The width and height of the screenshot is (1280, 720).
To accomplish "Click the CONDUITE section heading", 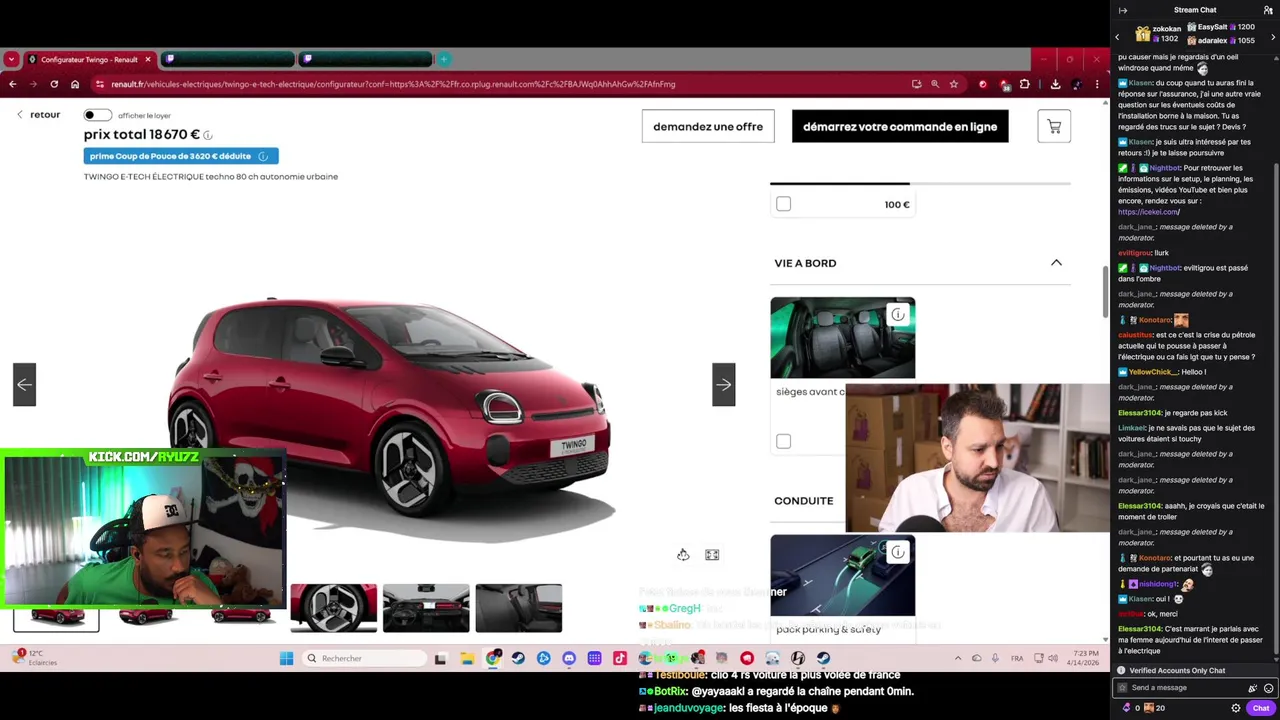I will 803,501.
